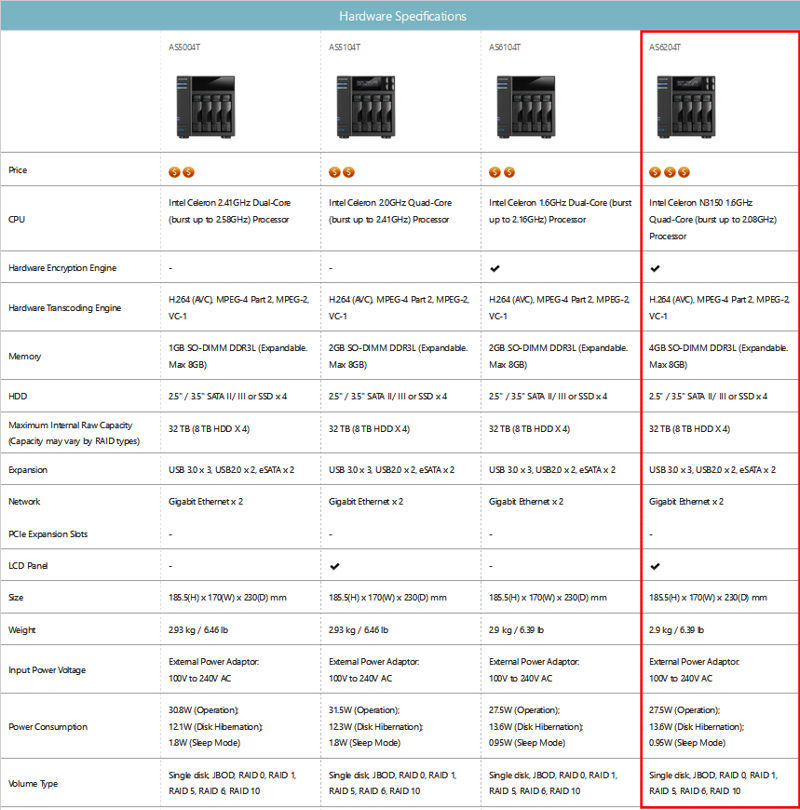Click AS5004T USB 3.0 x 3 expansion cell
Viewport: 800px width, 810px height.
[231, 470]
